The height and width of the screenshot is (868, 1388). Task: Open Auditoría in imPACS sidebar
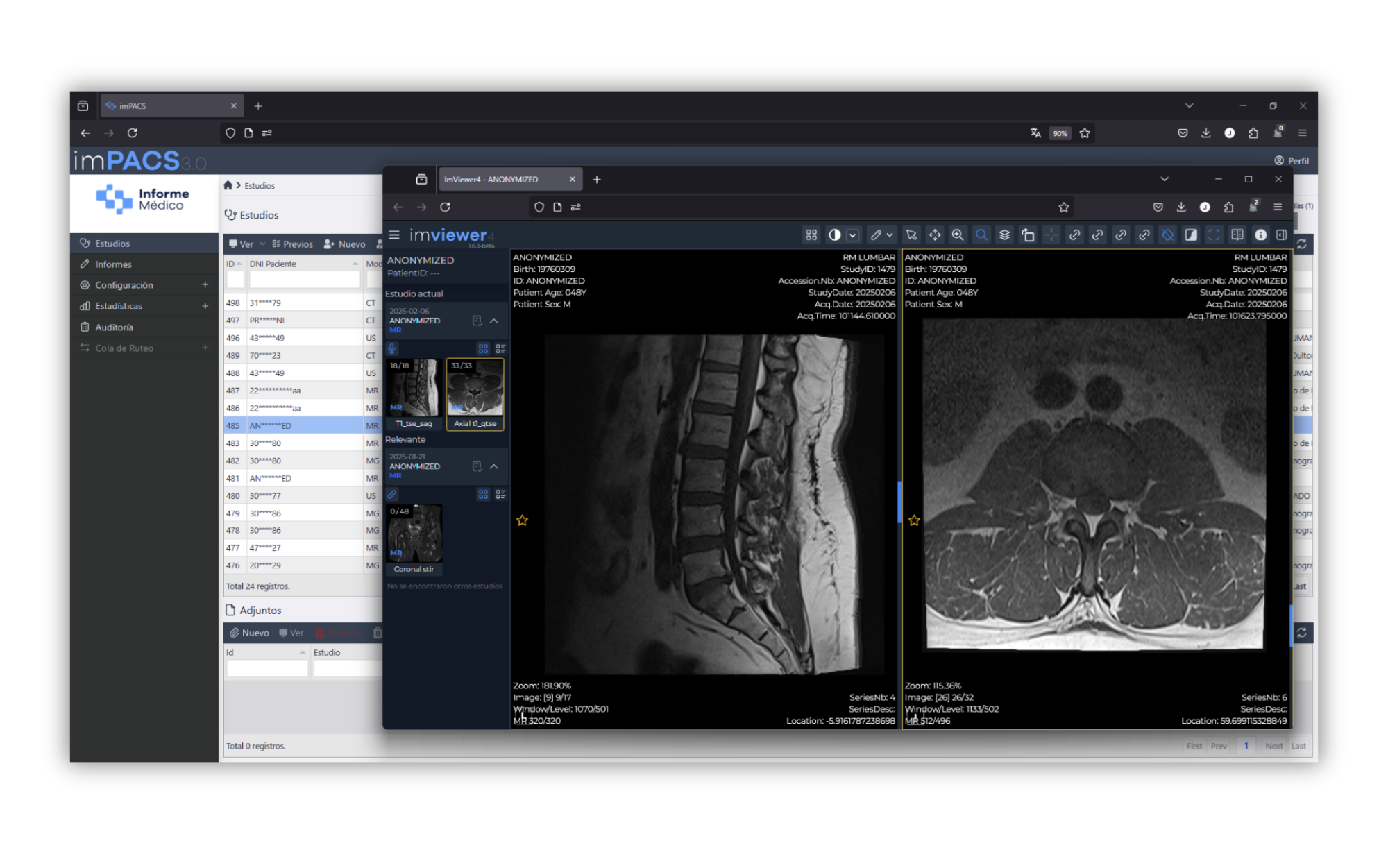(x=144, y=327)
